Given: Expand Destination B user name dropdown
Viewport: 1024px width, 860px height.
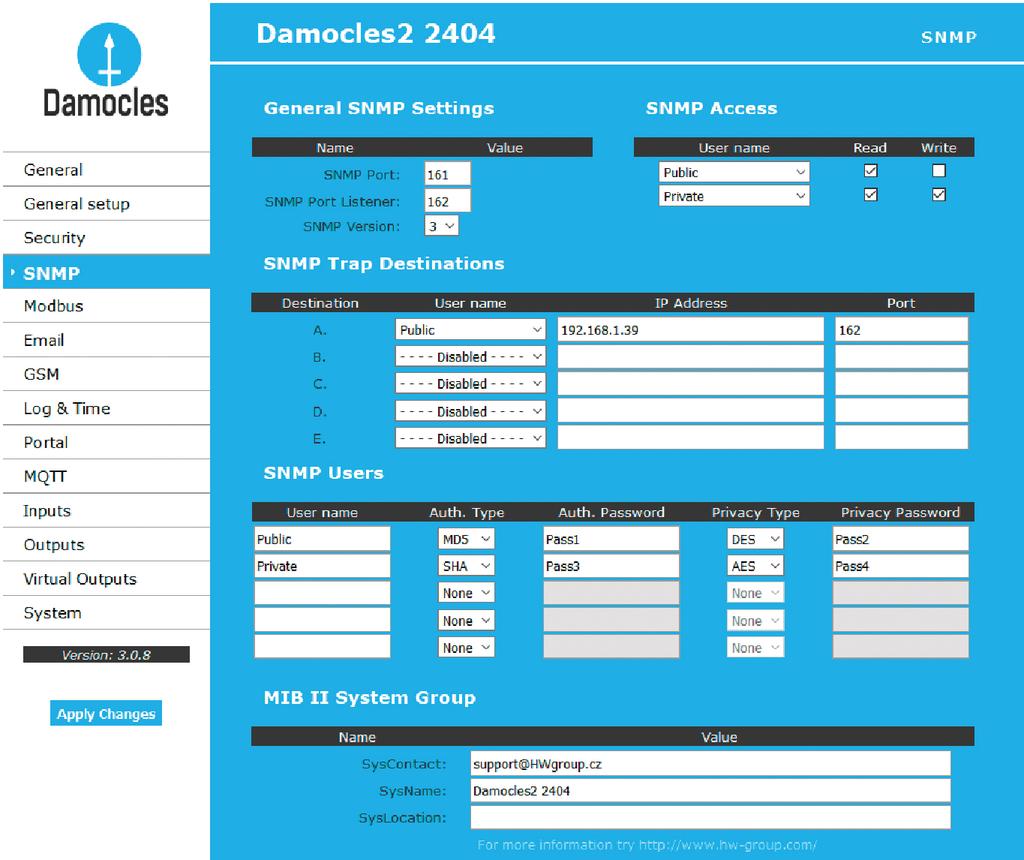Looking at the screenshot, I should 470,357.
